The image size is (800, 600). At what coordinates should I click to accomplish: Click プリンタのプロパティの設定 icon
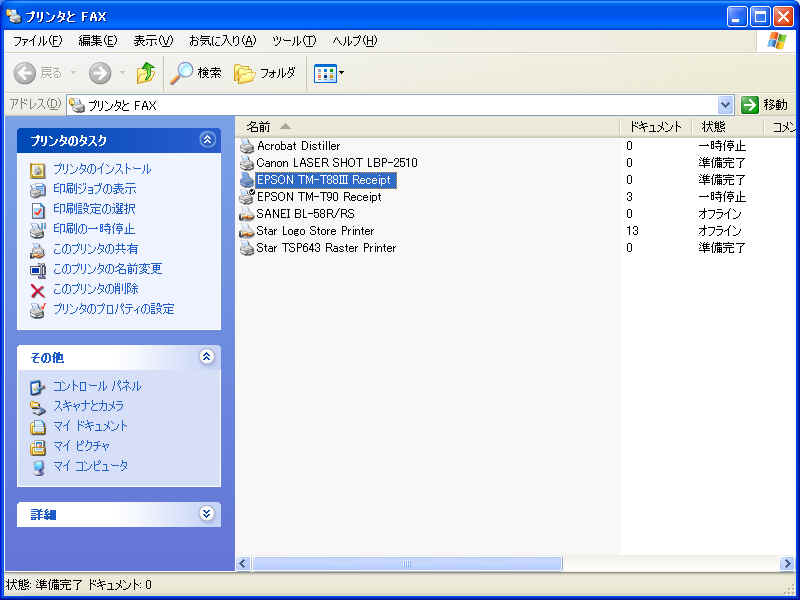pos(38,310)
